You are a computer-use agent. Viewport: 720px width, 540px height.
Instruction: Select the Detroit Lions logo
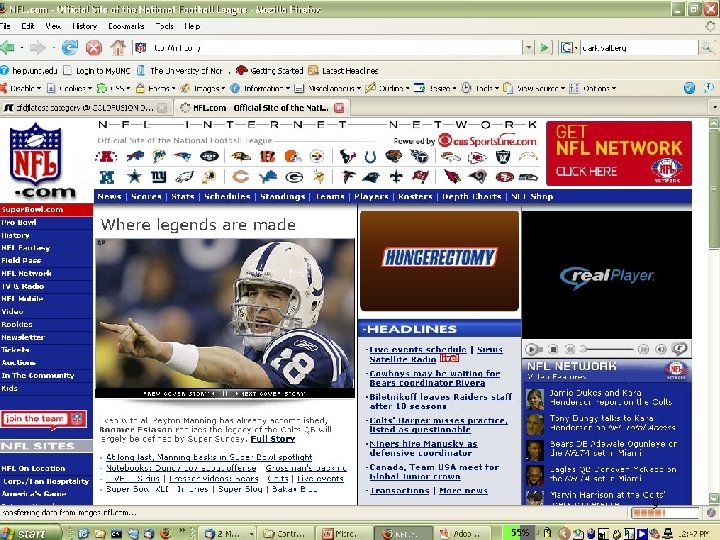[x=268, y=176]
